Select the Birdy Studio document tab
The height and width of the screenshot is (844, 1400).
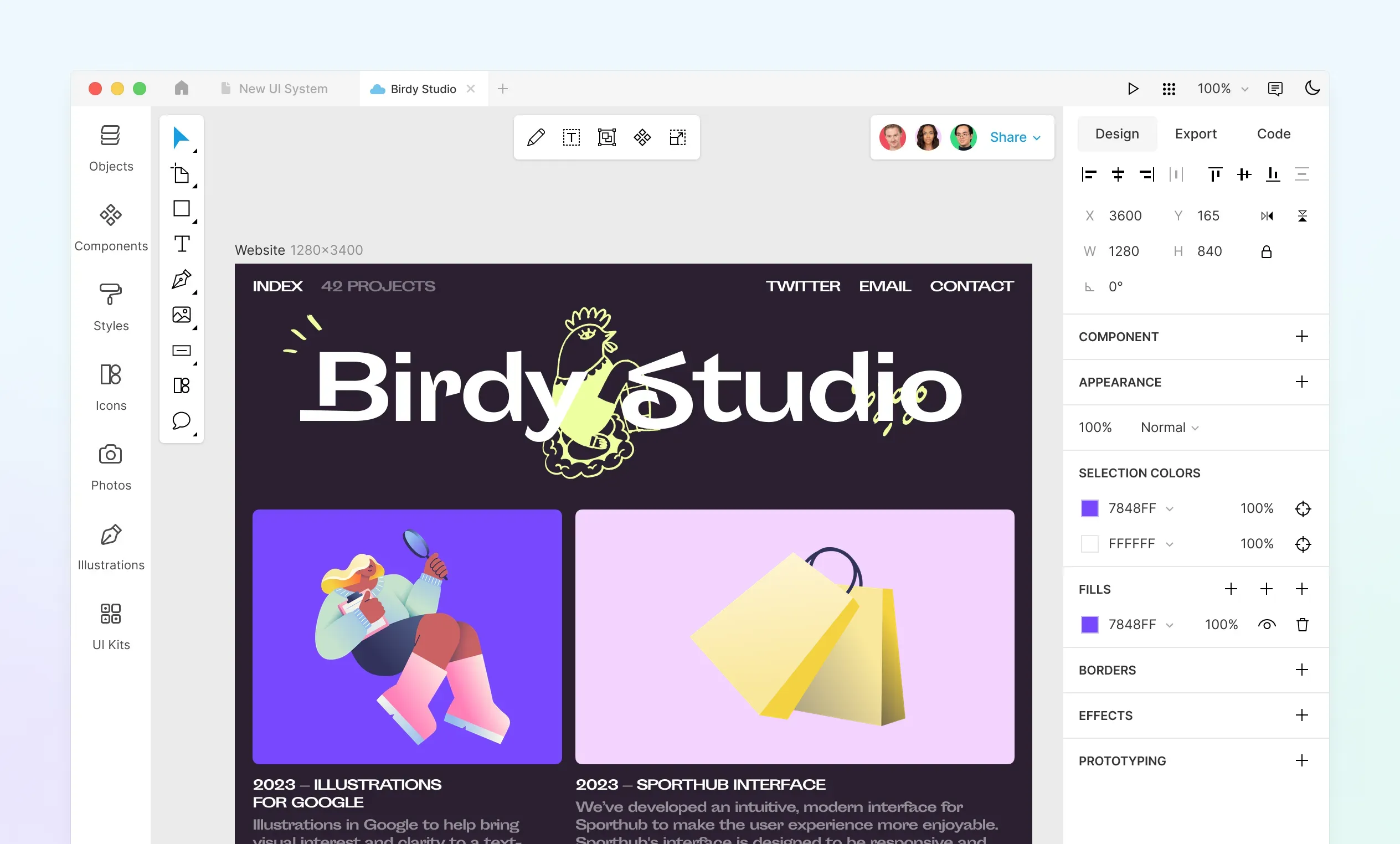point(423,89)
